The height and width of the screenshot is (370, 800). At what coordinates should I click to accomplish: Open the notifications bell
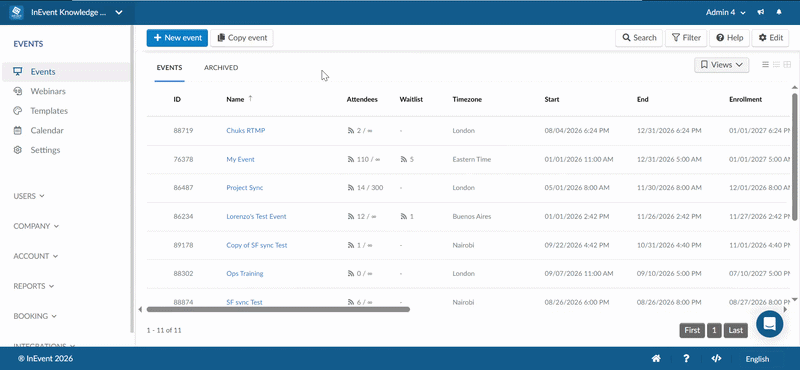[x=779, y=12]
